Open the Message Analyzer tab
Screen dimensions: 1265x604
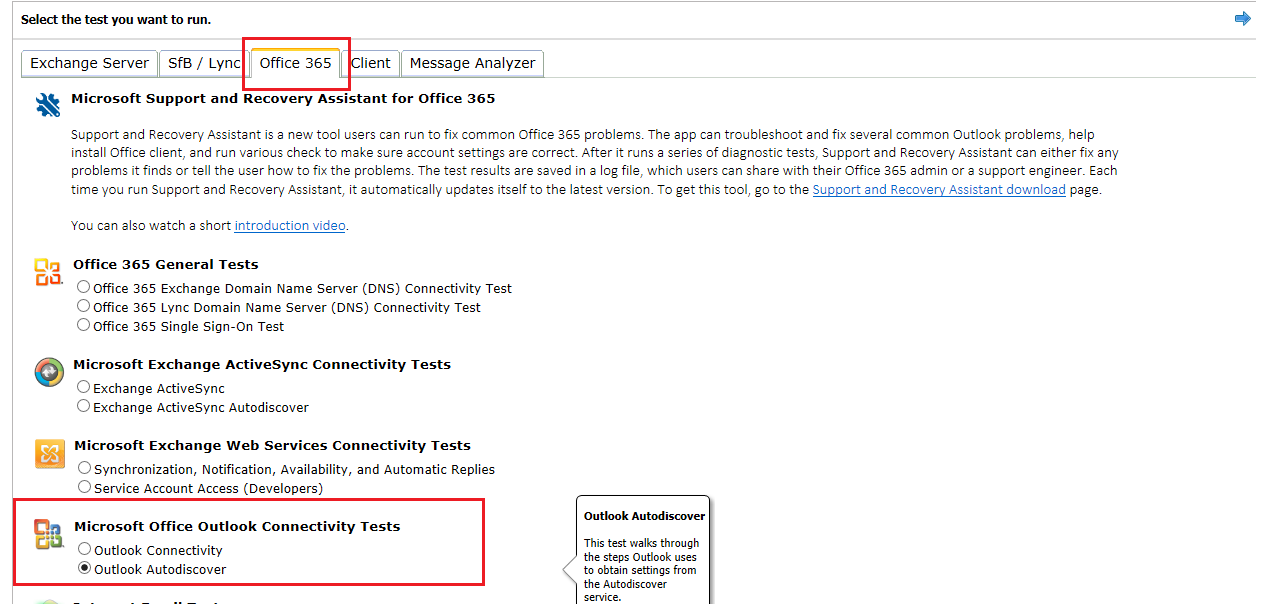tap(472, 63)
